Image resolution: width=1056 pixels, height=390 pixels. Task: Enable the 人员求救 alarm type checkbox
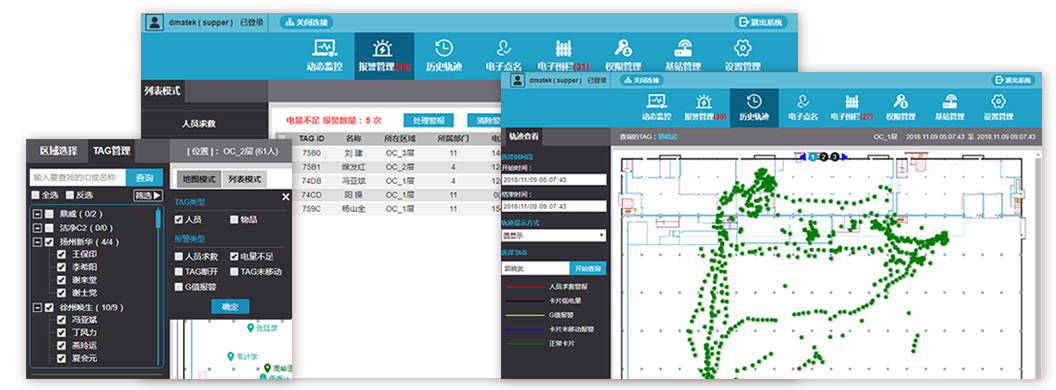point(178,257)
